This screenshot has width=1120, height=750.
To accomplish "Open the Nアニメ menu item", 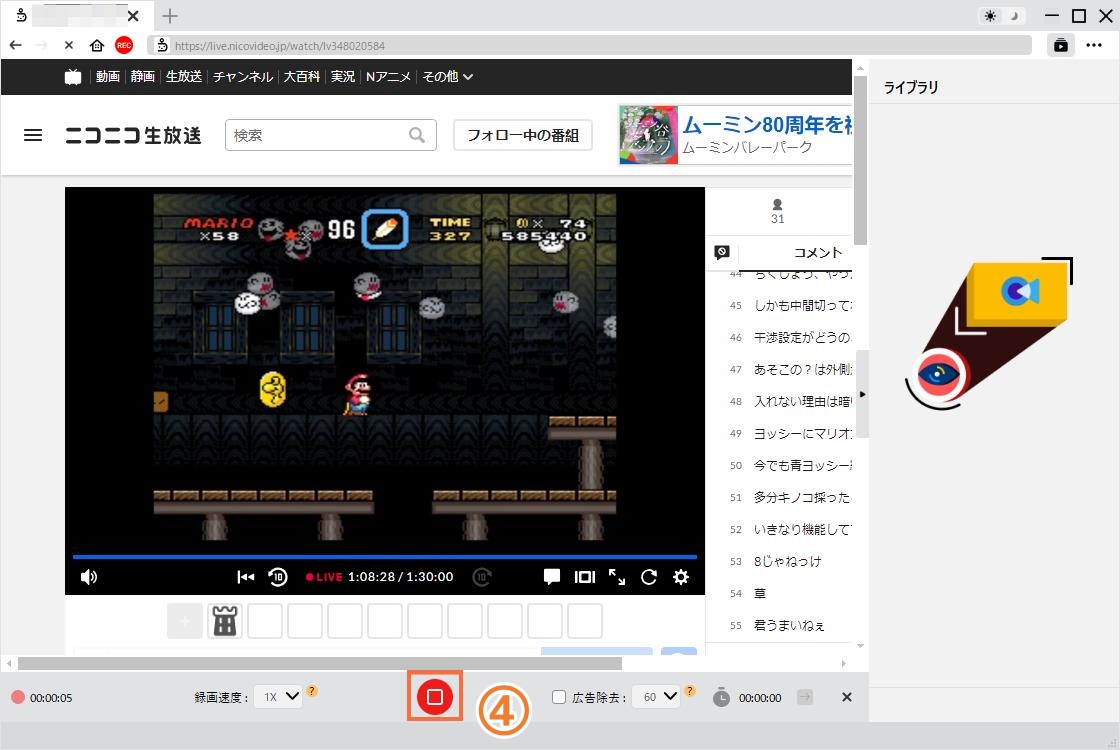I will click(x=389, y=76).
